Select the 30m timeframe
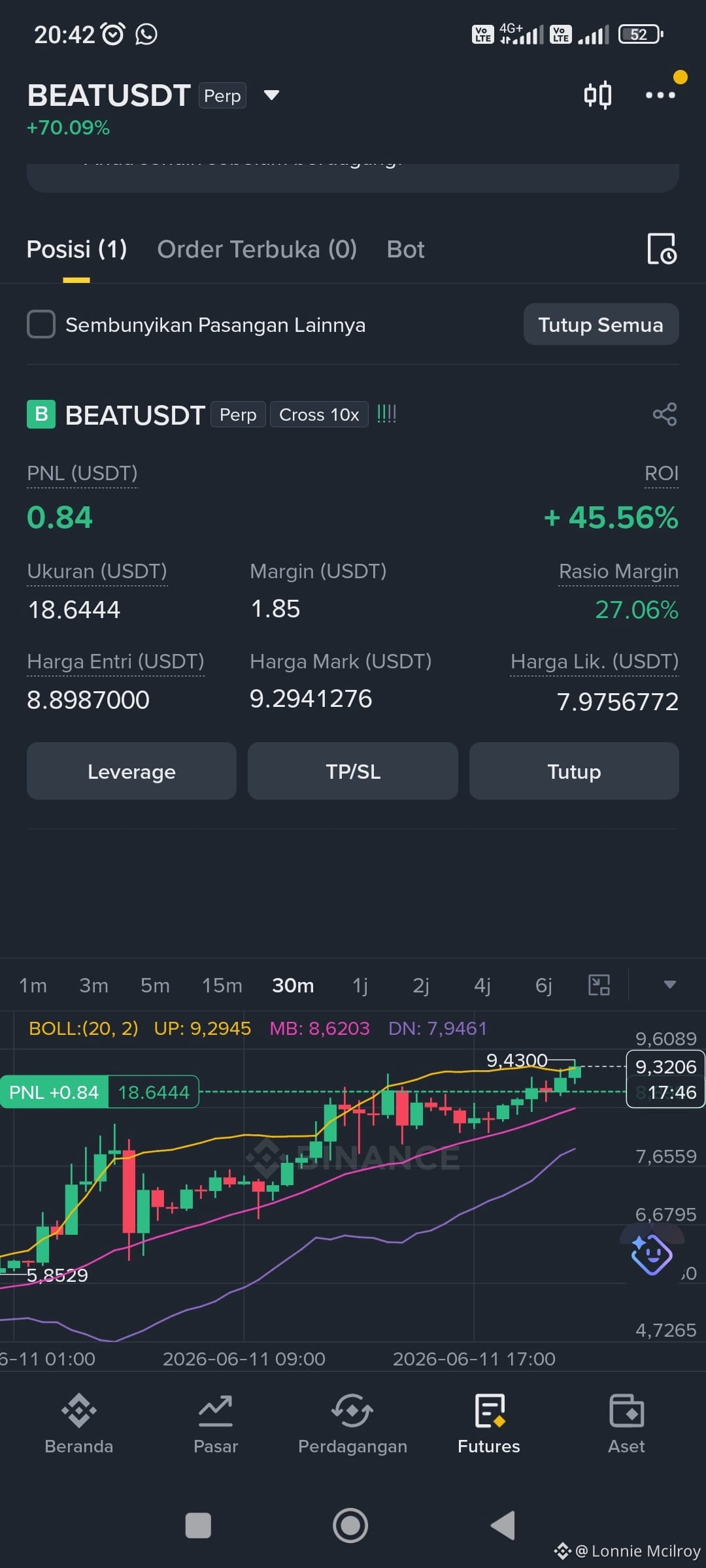 coord(293,985)
